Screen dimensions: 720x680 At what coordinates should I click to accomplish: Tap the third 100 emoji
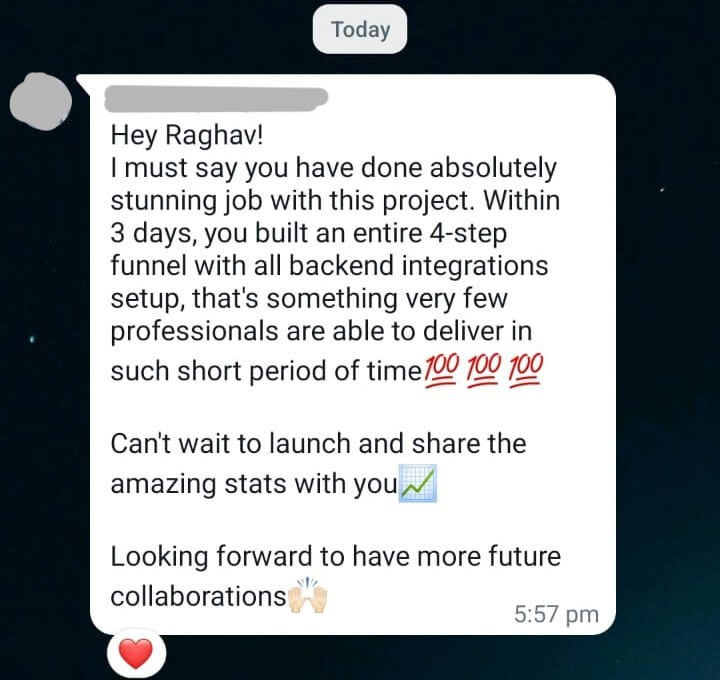coord(526,371)
